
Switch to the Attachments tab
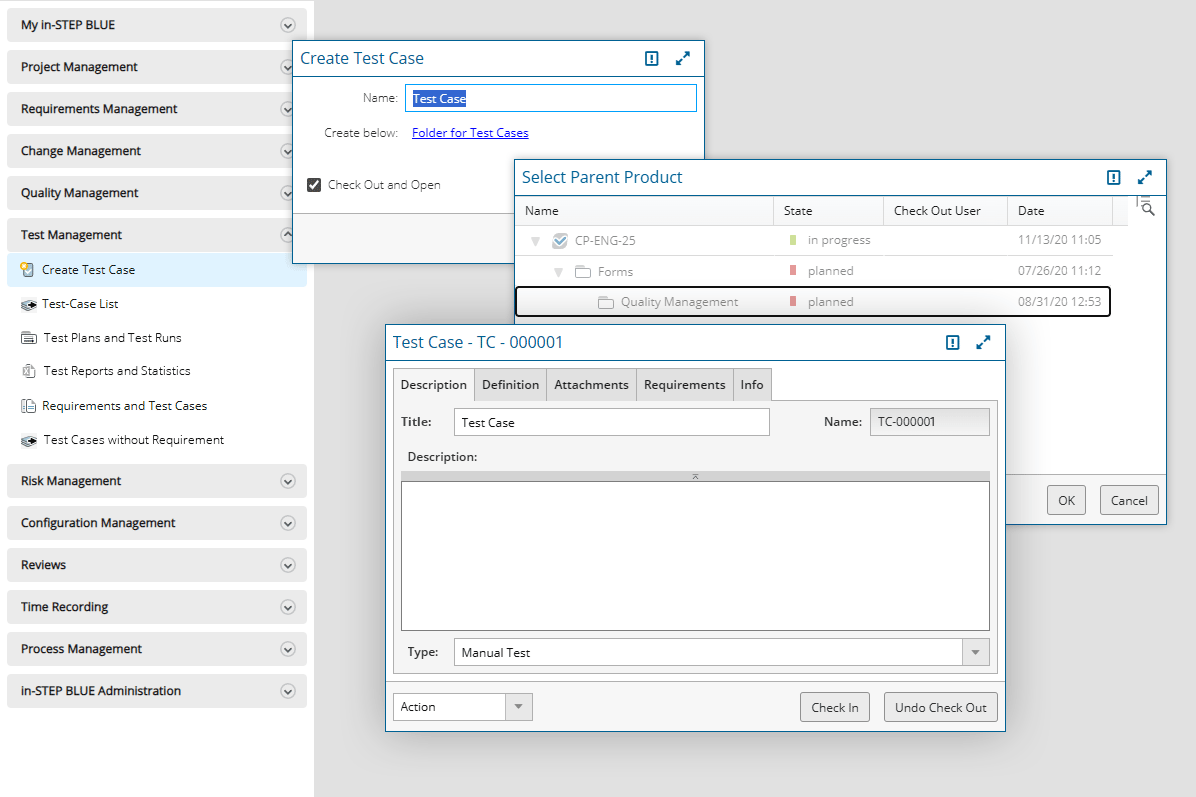point(591,384)
